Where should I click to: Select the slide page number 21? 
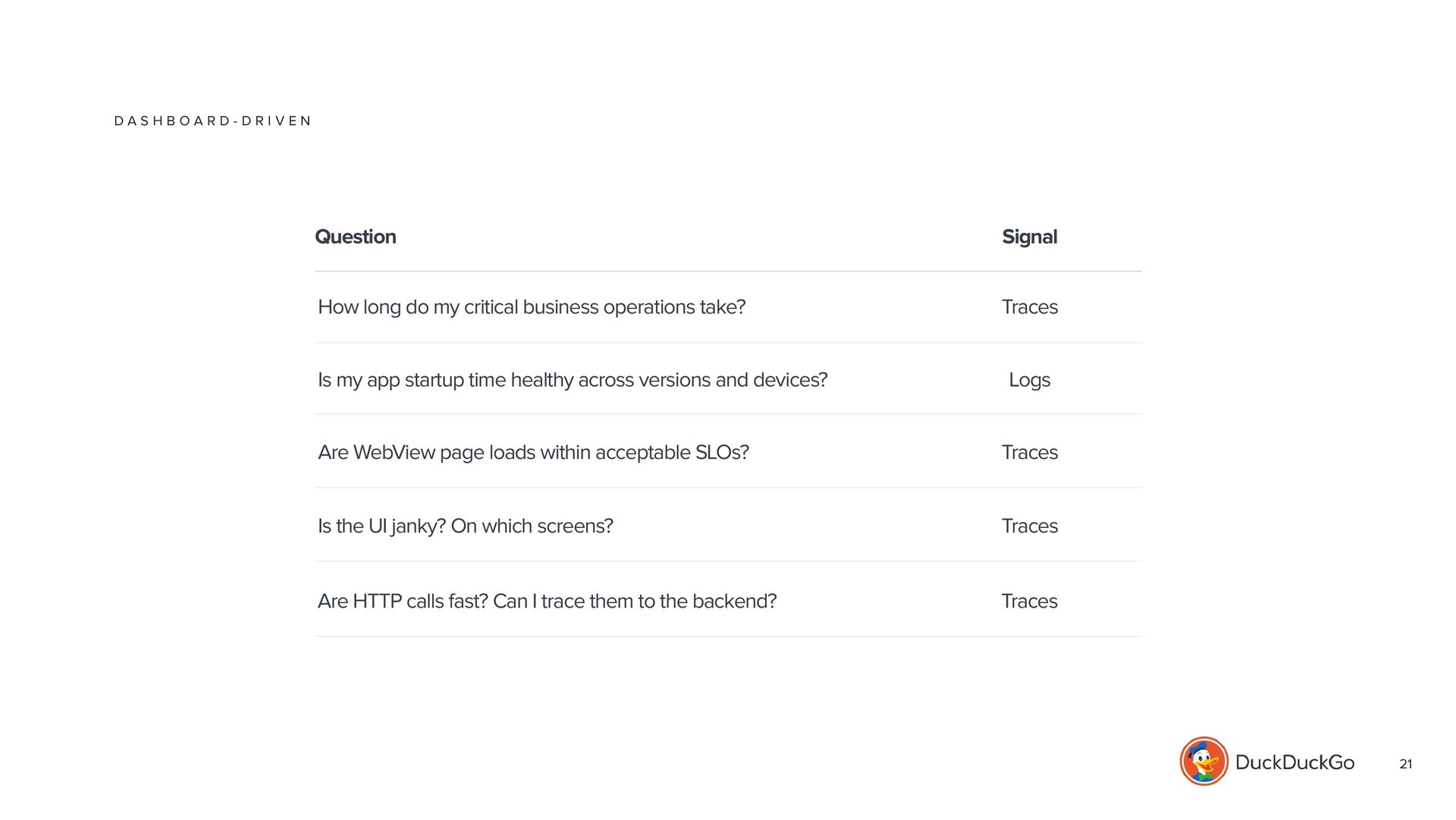pos(1405,764)
